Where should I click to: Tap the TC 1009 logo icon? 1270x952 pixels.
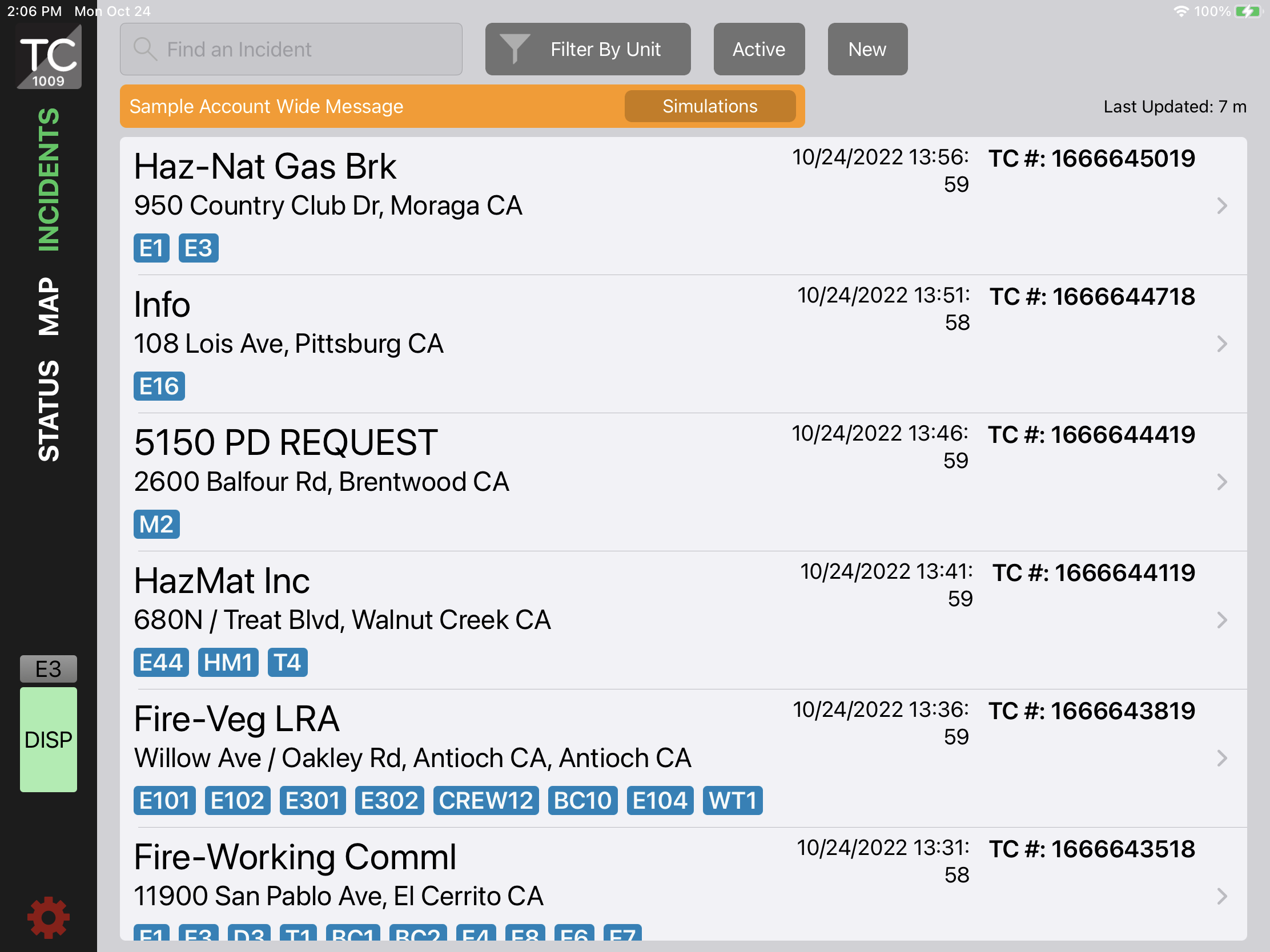49,58
